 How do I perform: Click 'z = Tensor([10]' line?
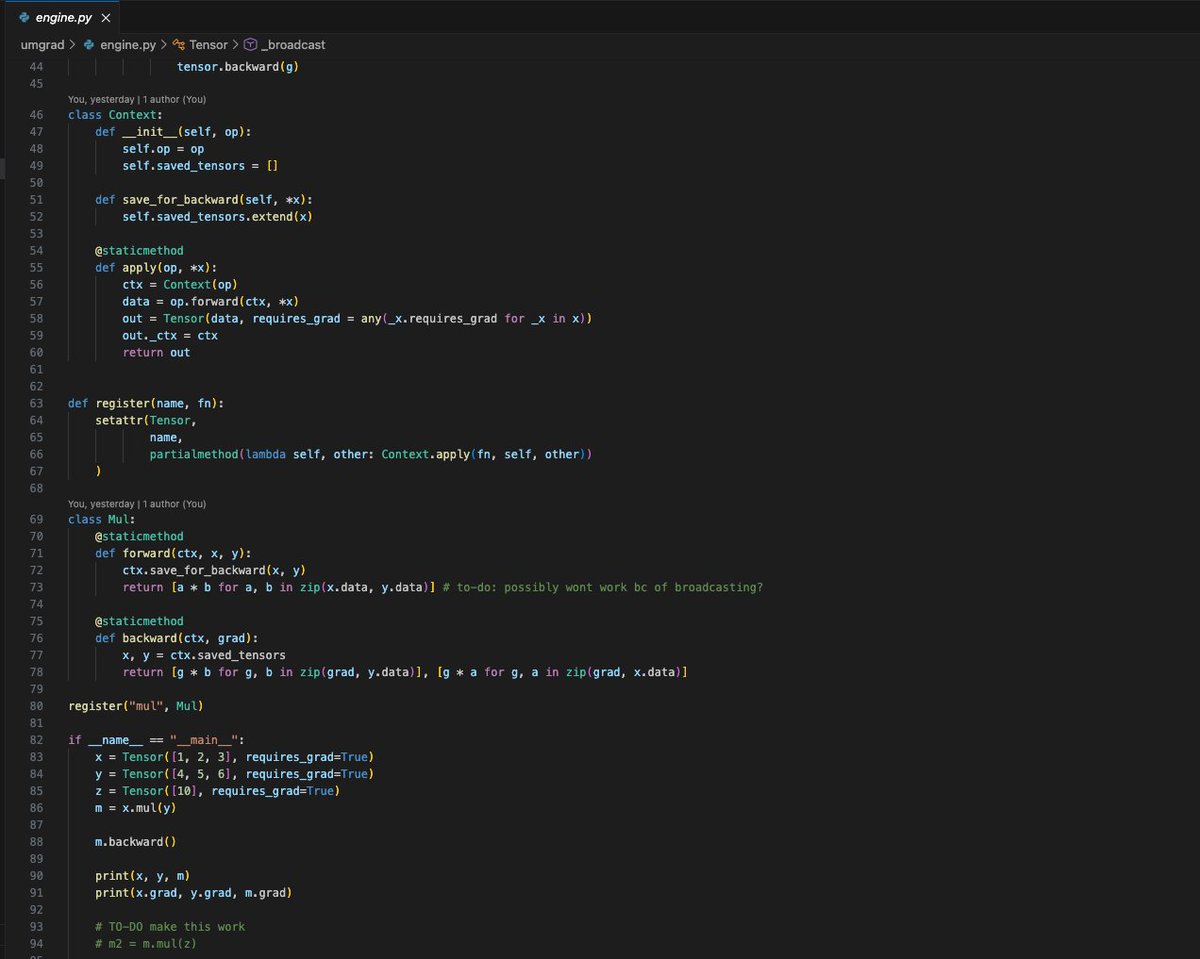tap(217, 791)
